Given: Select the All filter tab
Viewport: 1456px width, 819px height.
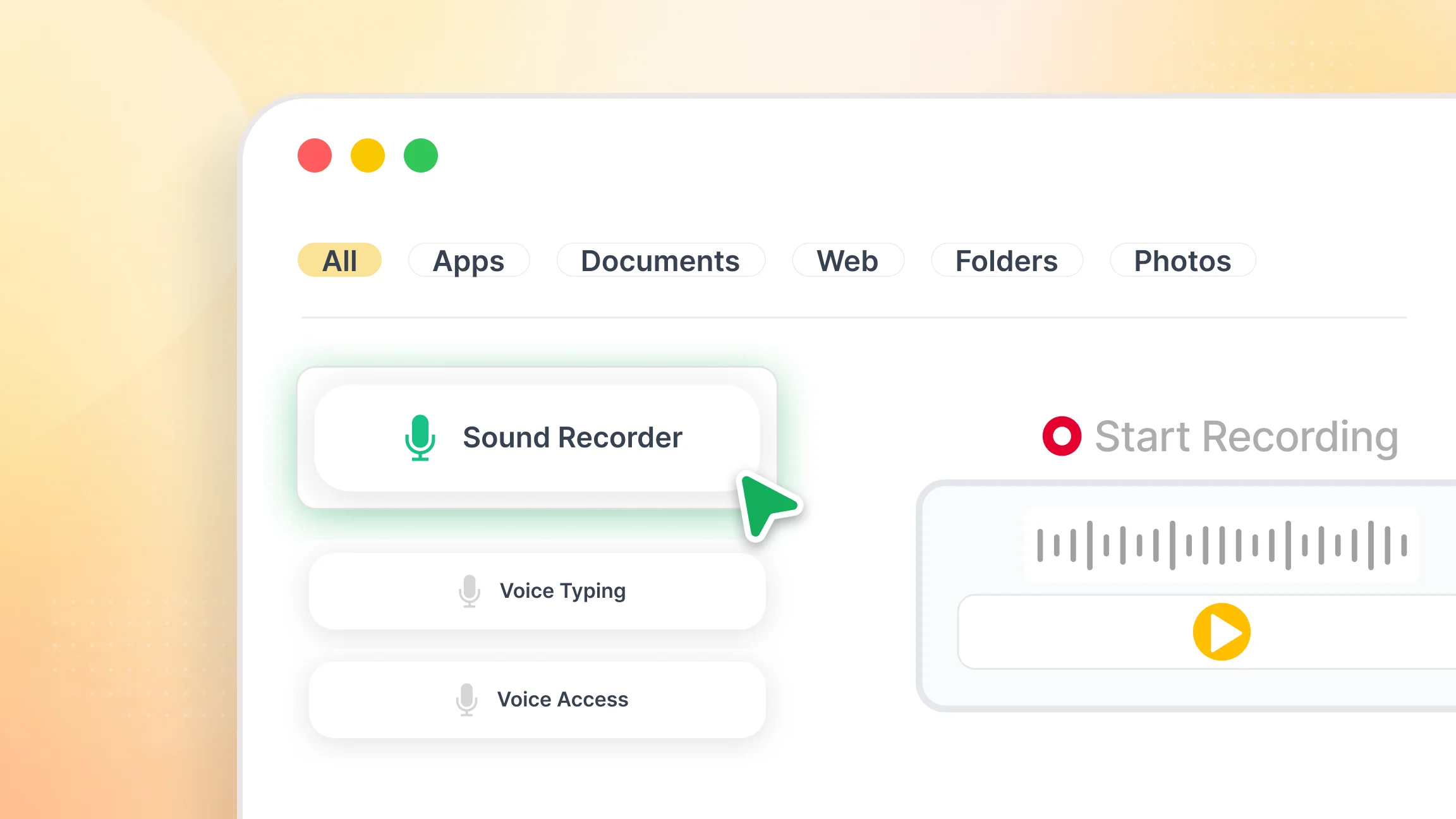Looking at the screenshot, I should tap(339, 260).
